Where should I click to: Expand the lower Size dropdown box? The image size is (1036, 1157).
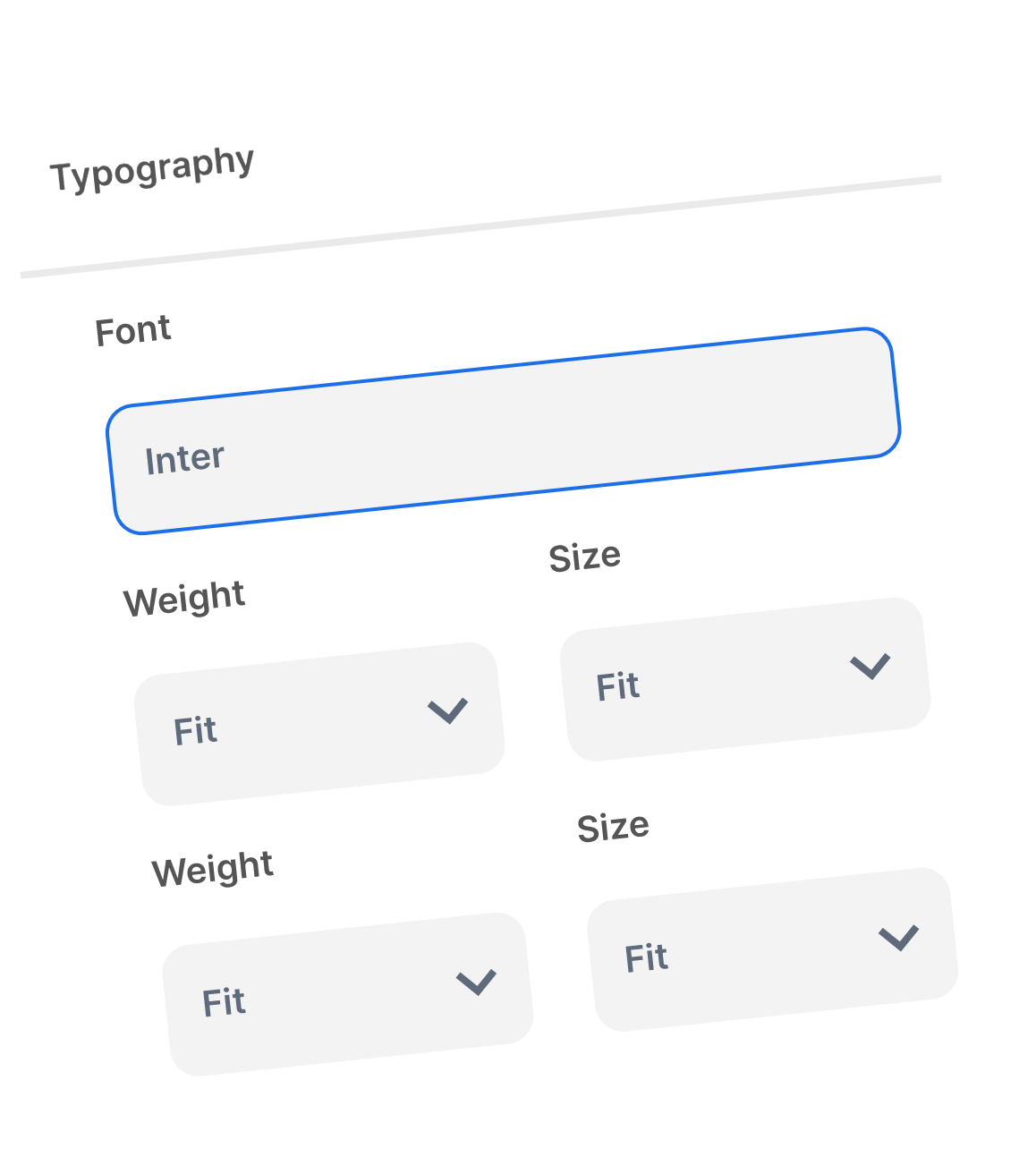[x=773, y=949]
